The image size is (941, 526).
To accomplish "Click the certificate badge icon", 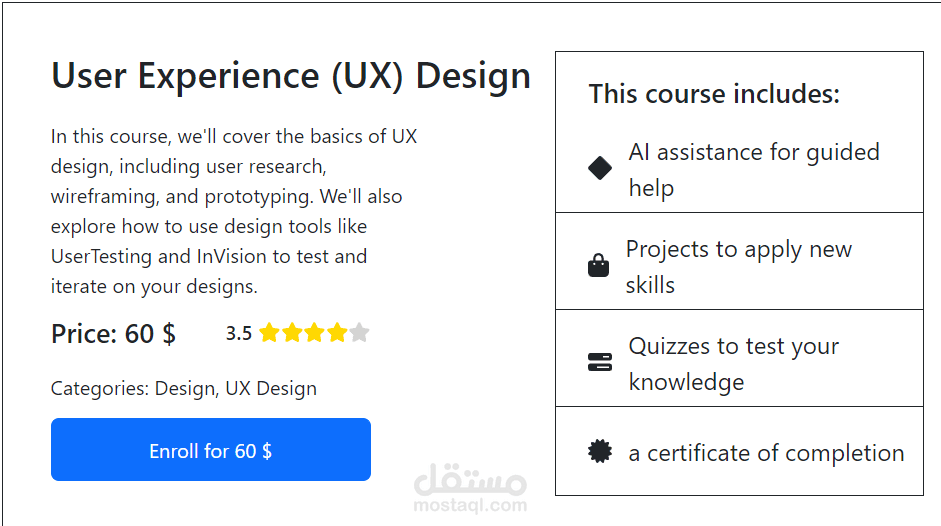I will pos(600,452).
